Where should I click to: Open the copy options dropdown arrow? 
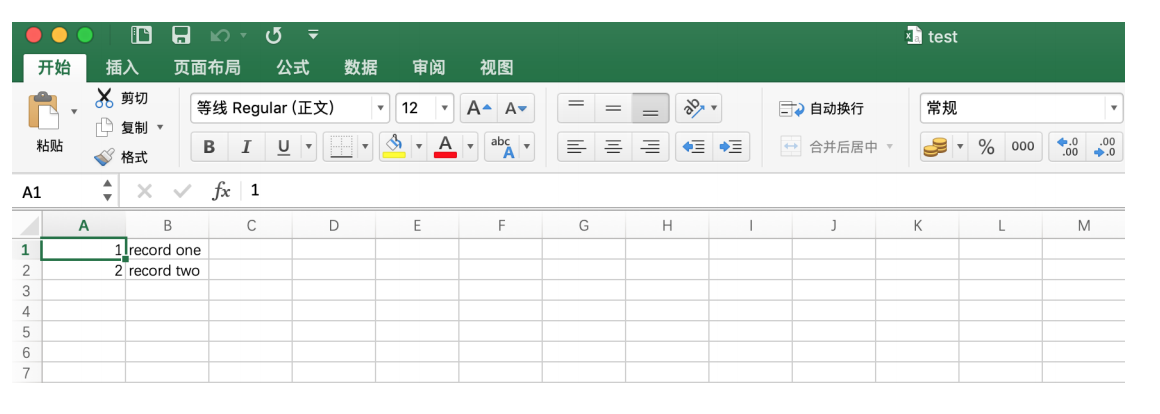160,127
